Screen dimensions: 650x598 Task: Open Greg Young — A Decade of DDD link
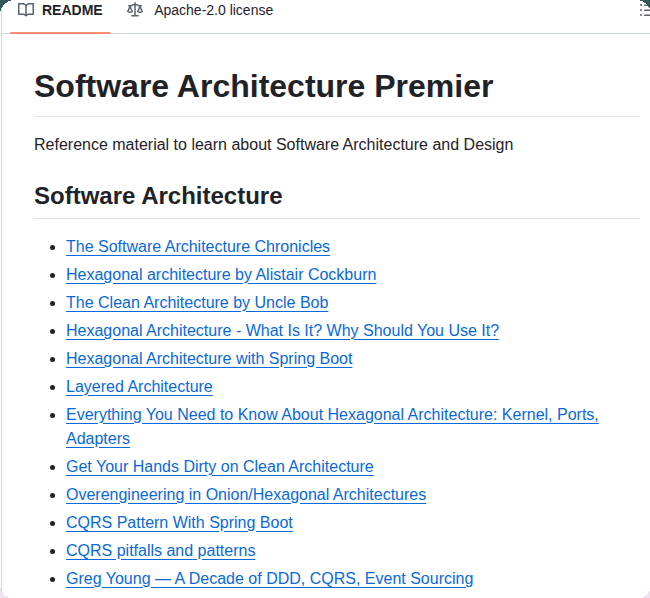click(269, 579)
